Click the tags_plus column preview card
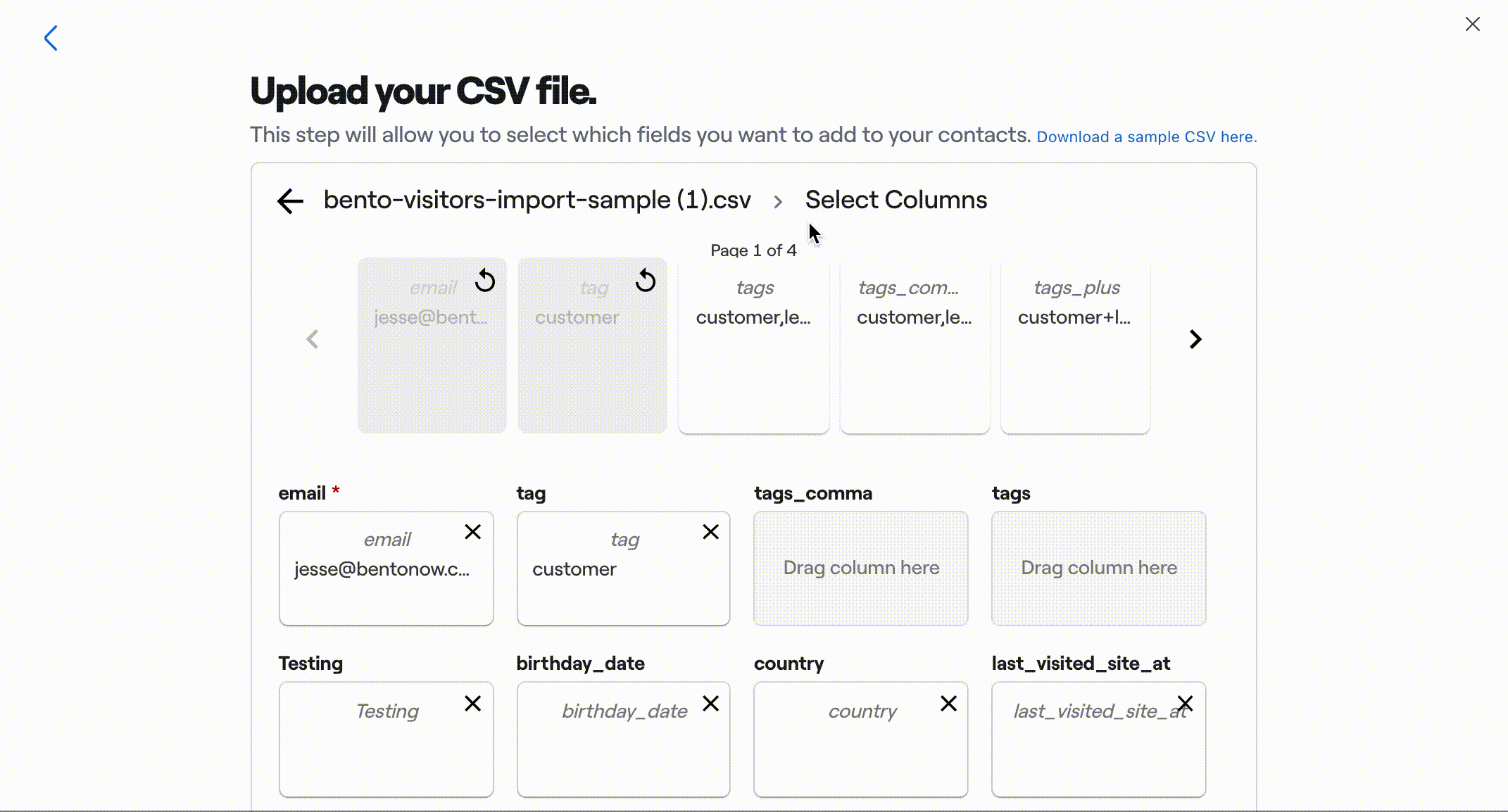The height and width of the screenshot is (812, 1508). tap(1075, 345)
